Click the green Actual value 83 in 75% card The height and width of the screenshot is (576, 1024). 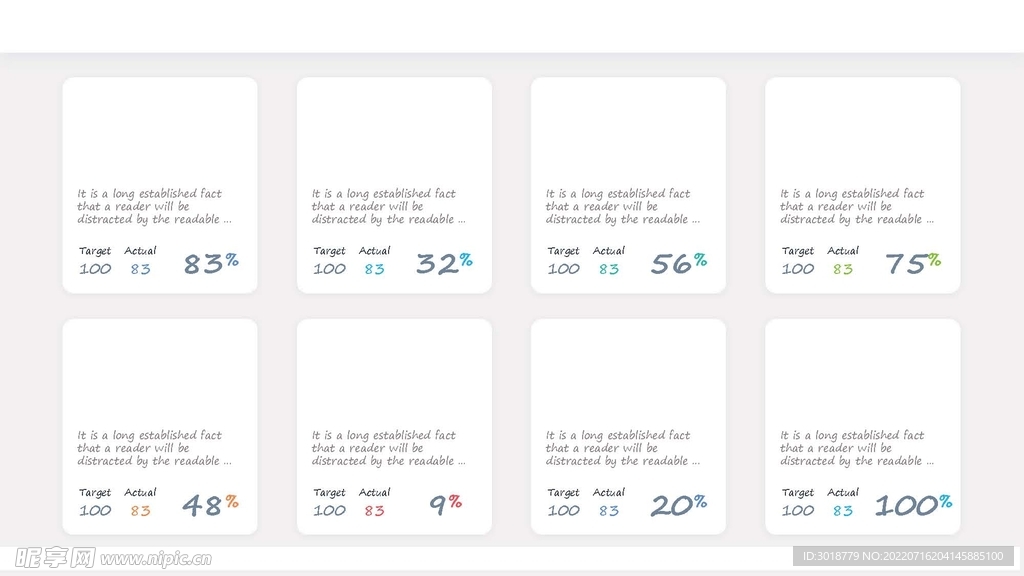coord(842,269)
